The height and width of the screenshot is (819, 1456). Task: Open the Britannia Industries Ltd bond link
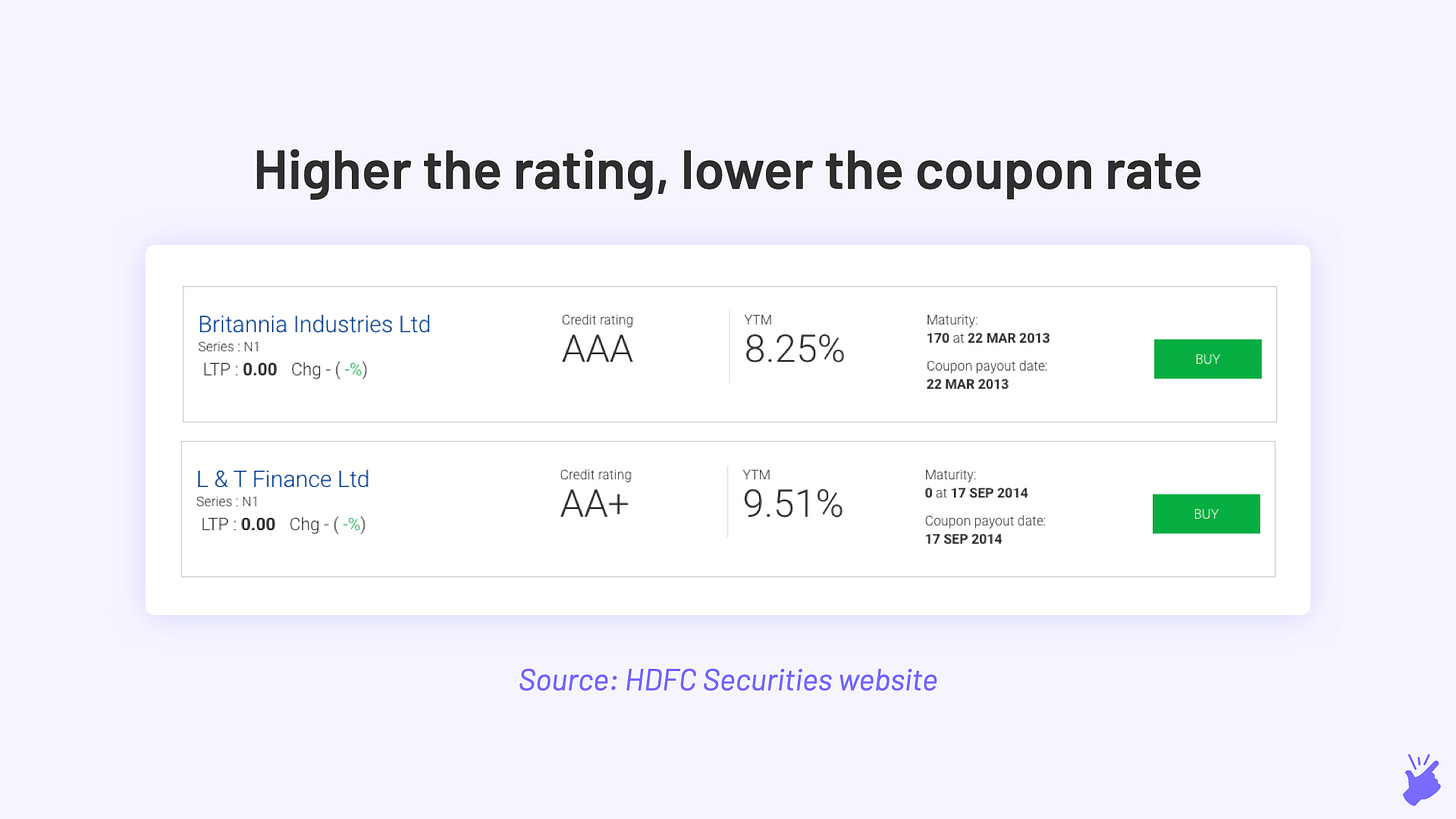click(314, 324)
